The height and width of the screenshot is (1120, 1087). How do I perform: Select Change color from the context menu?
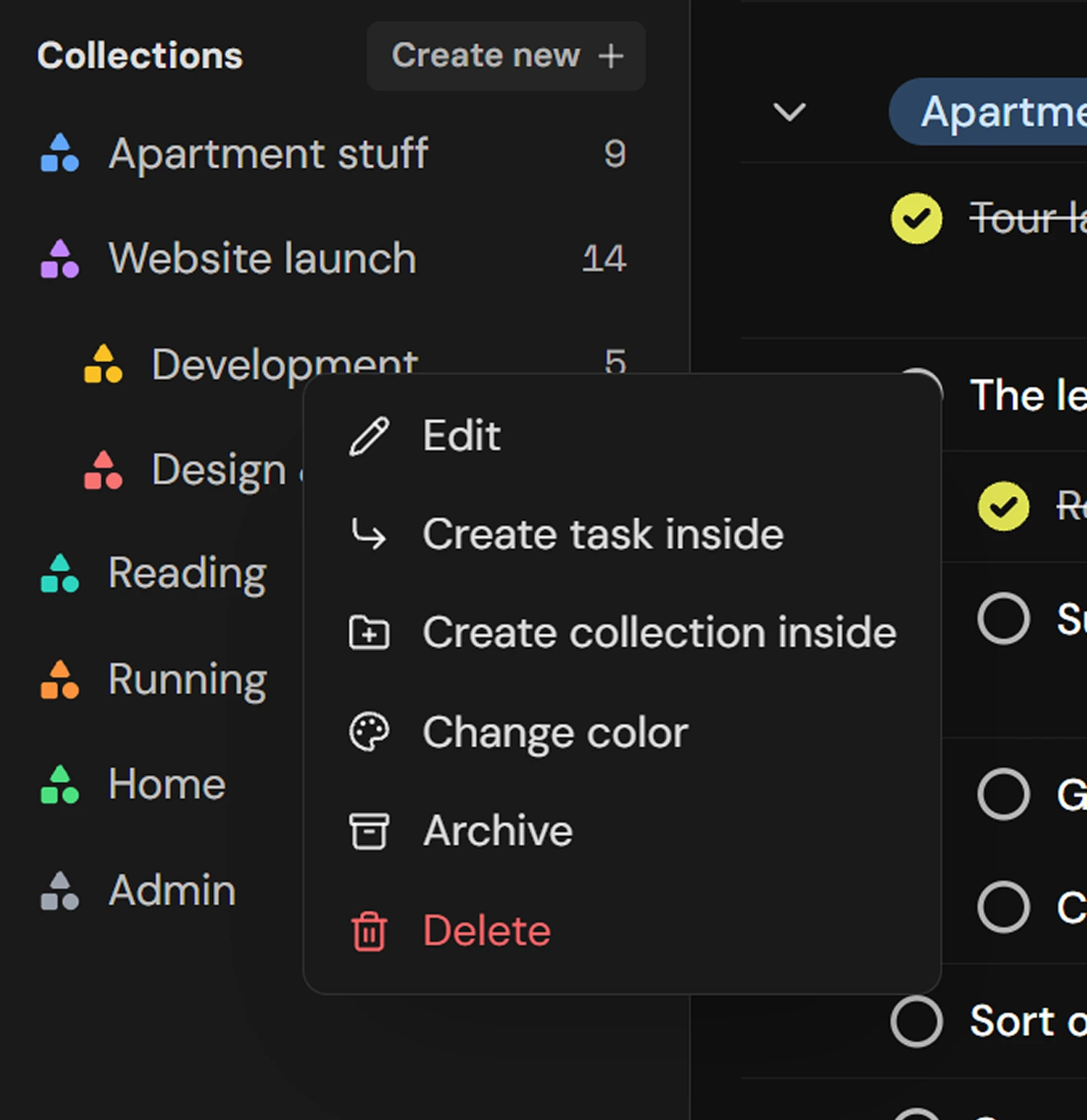pos(622,732)
